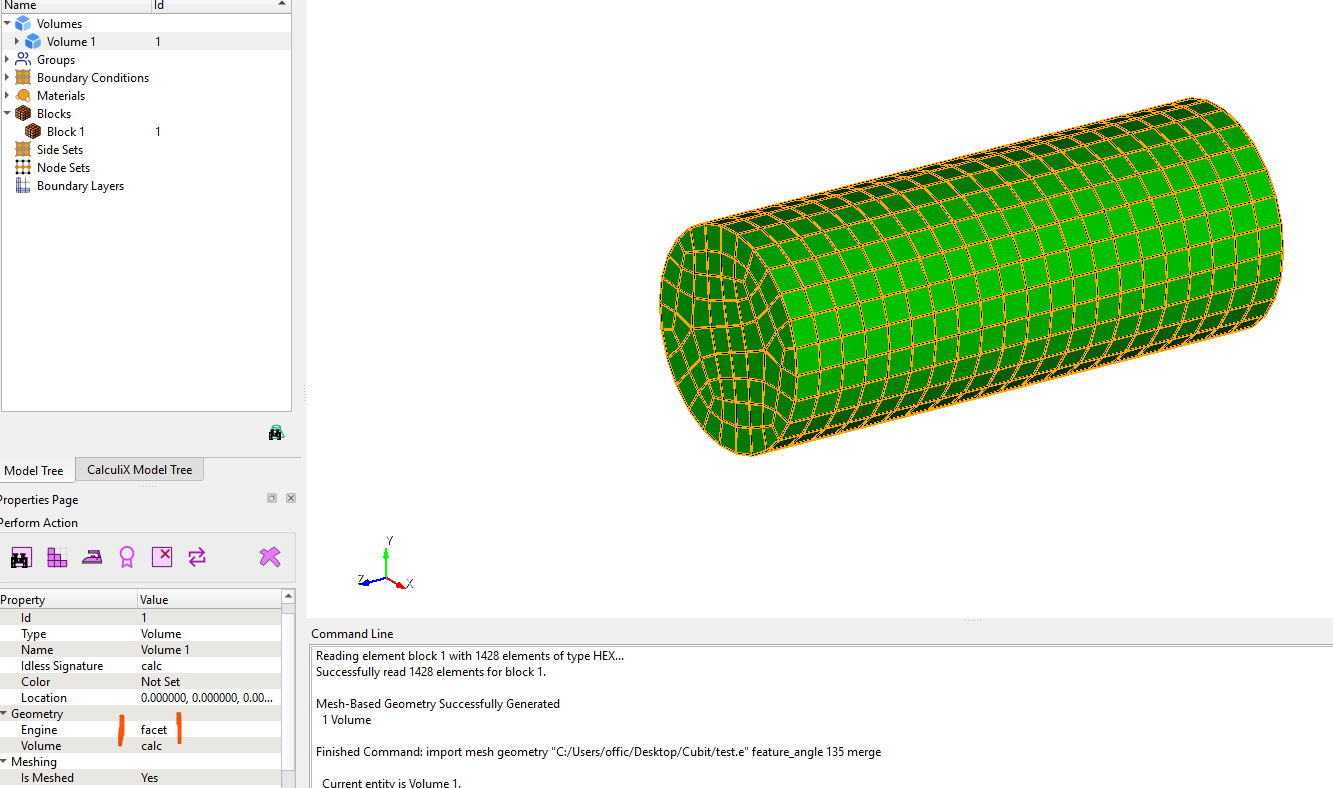1333x788 pixels.
Task: Select the Model Tree tab
Action: (34, 471)
